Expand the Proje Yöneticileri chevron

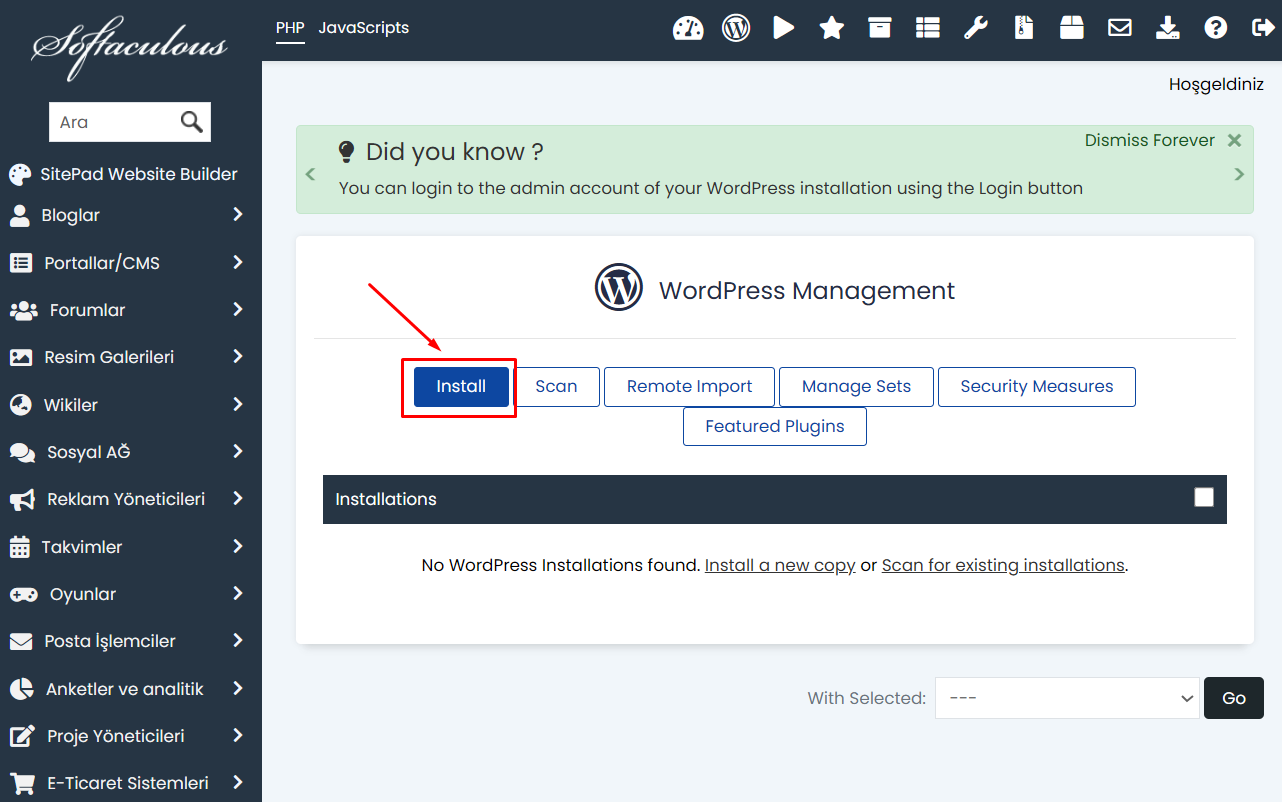coord(238,736)
